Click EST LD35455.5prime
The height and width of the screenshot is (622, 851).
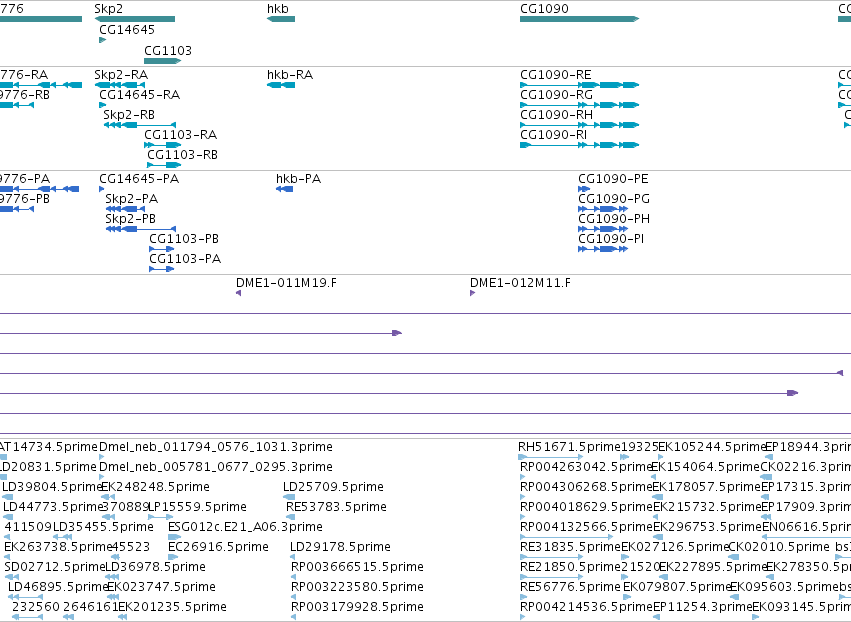point(103,526)
